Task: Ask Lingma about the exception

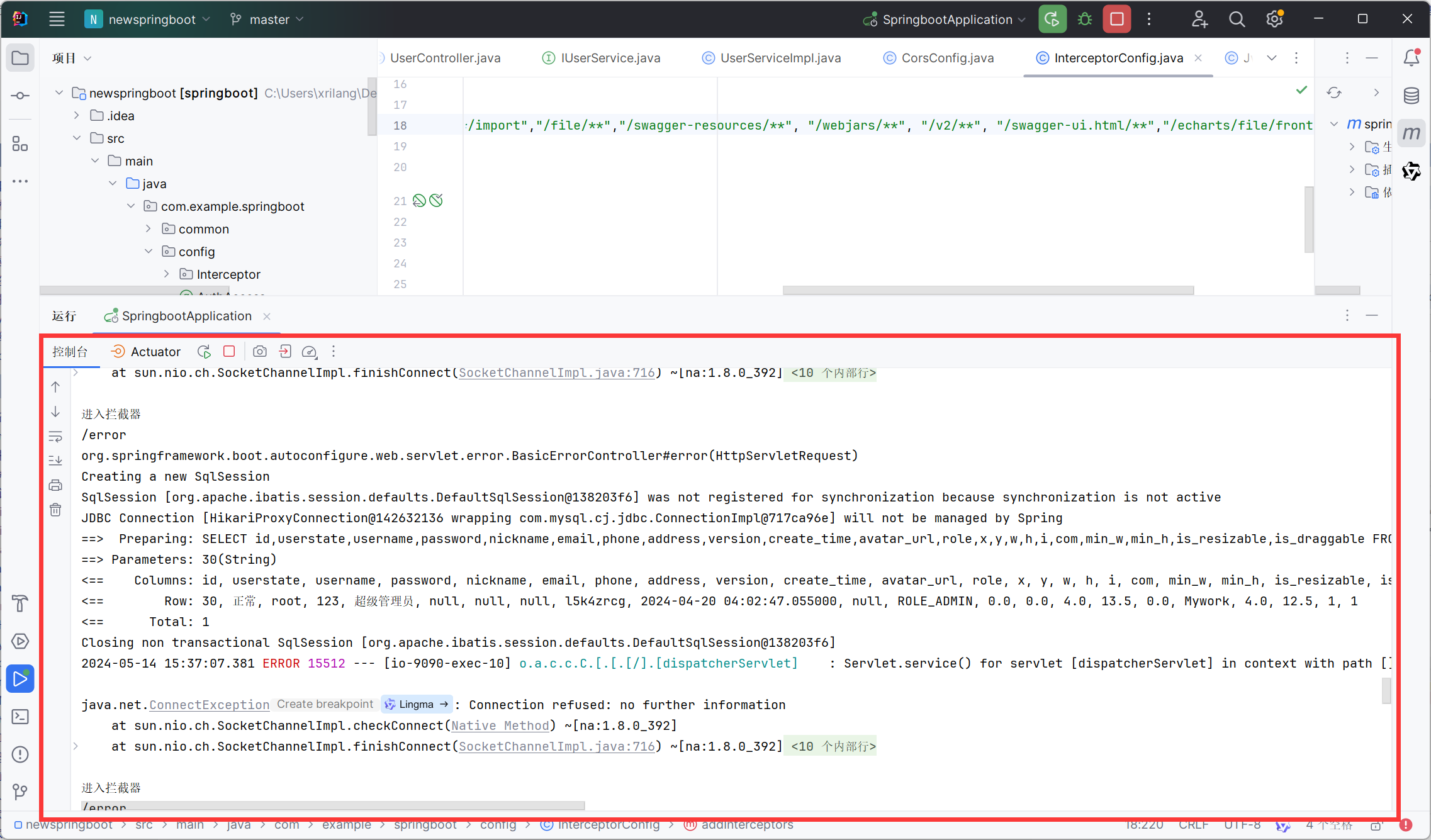Action: coord(417,705)
